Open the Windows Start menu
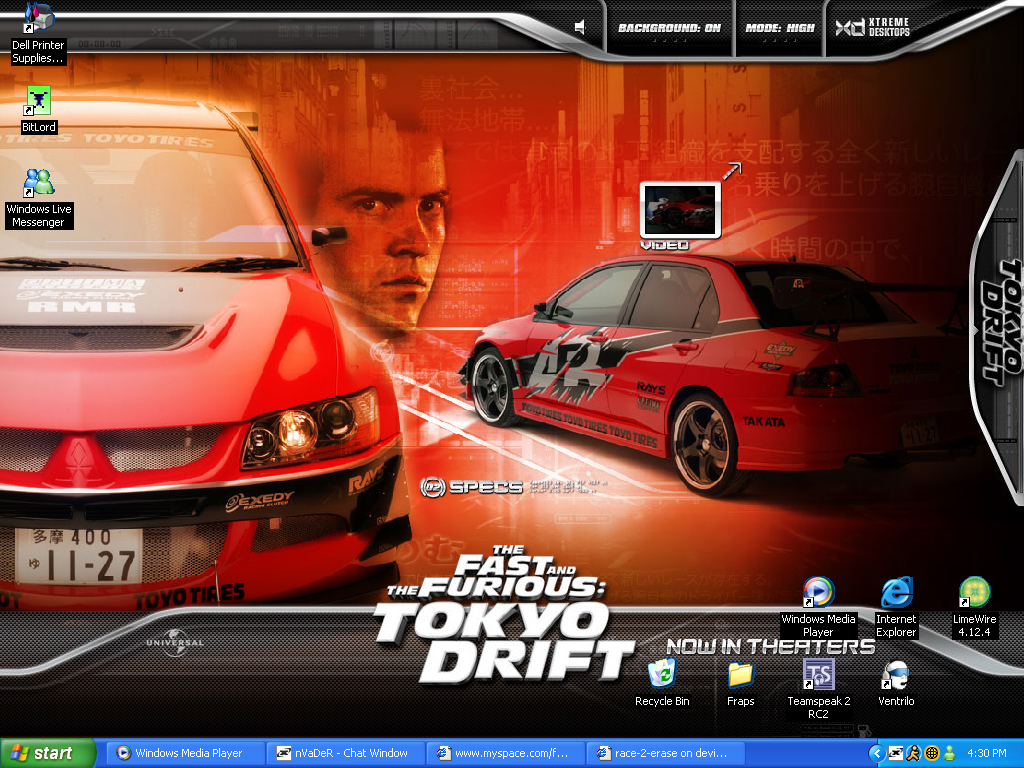 click(x=48, y=753)
